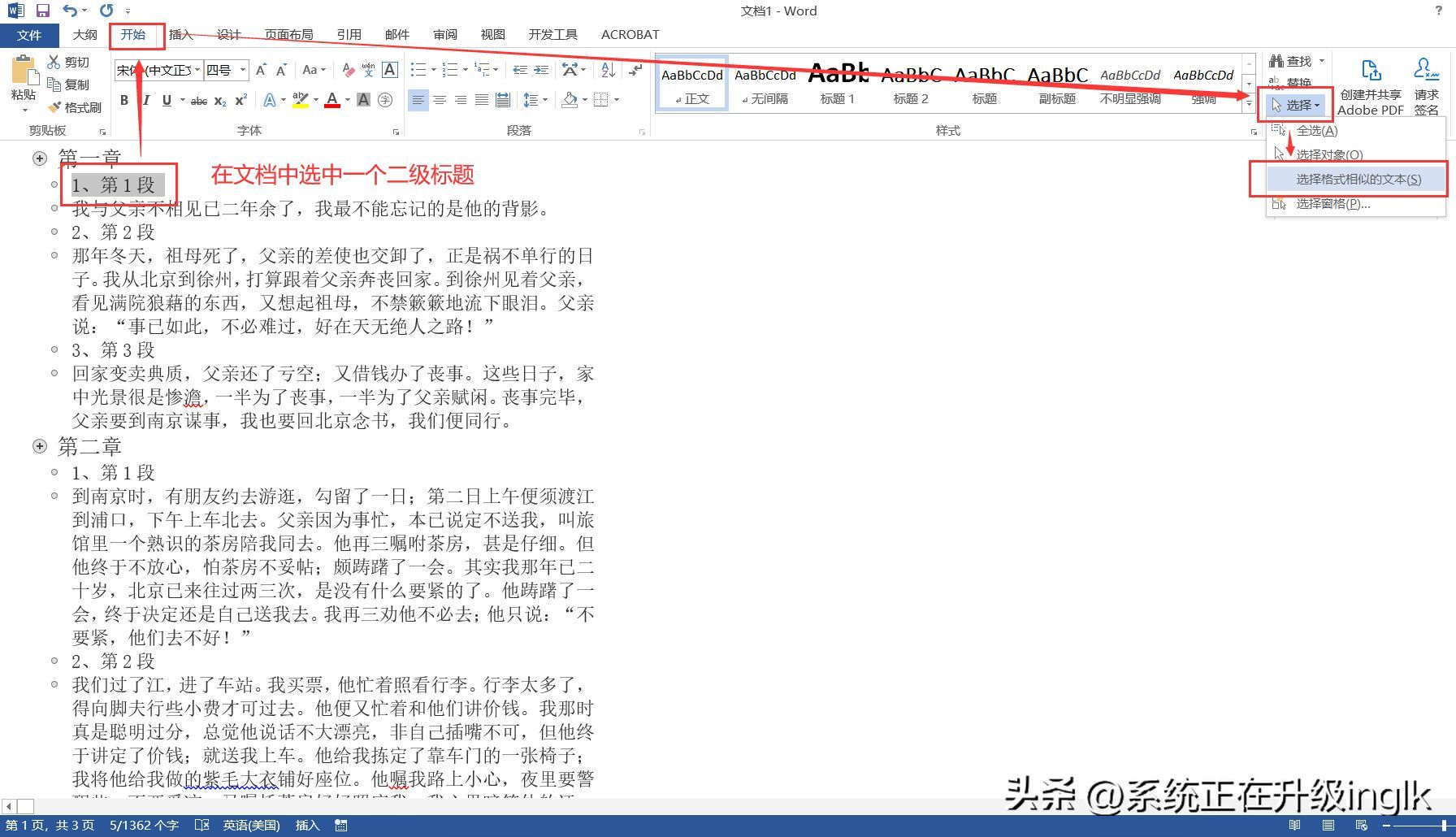Select the Format Painter (格式刷) brush

pyautogui.click(x=54, y=106)
